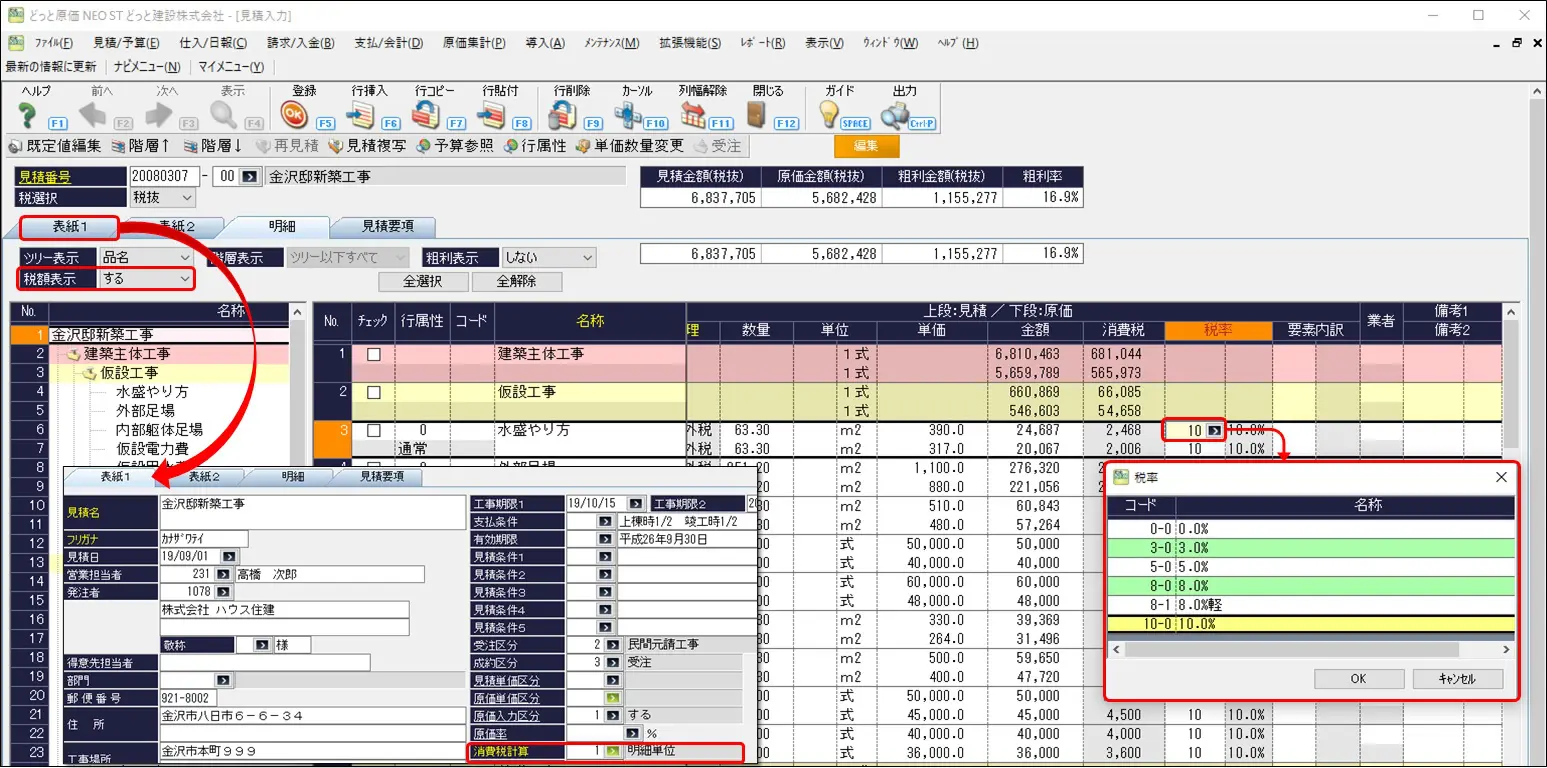Switch to the 見積要項 tab
The image size is (1547, 768).
coord(387,226)
